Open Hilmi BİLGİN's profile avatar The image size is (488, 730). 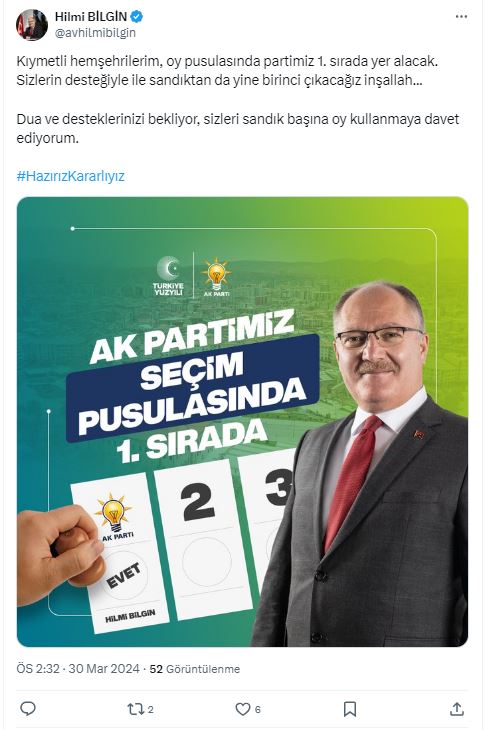pyautogui.click(x=32, y=25)
